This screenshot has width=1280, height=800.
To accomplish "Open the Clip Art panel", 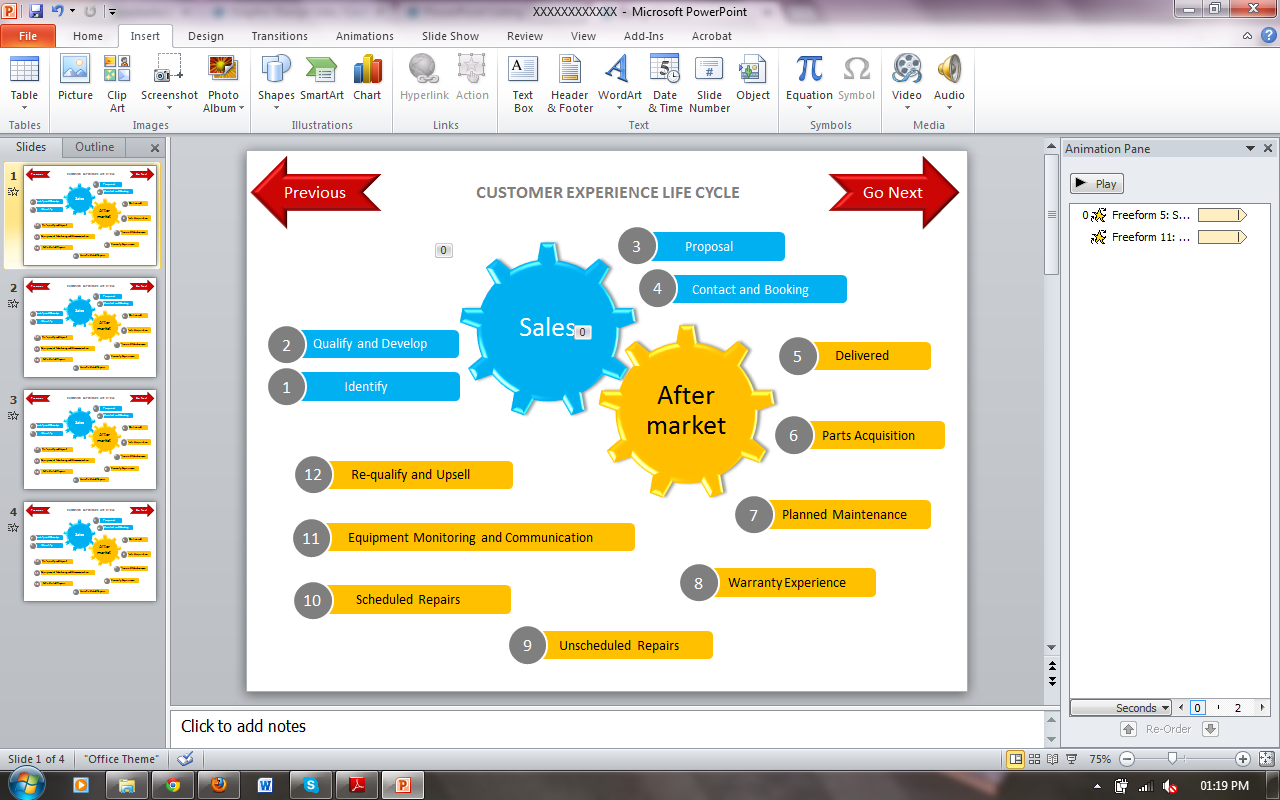I will point(117,78).
